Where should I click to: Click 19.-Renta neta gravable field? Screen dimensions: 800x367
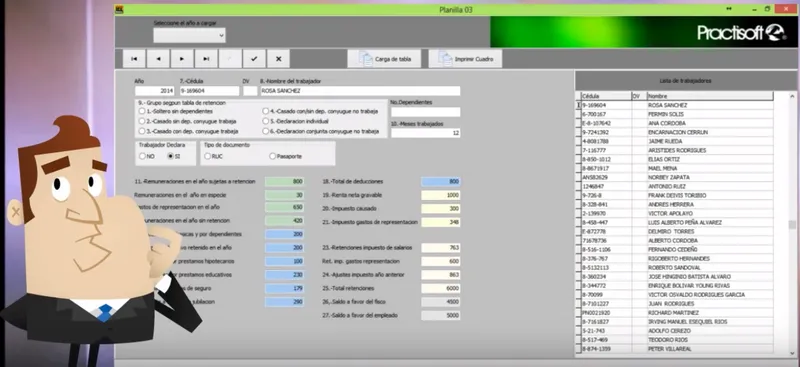click(441, 195)
